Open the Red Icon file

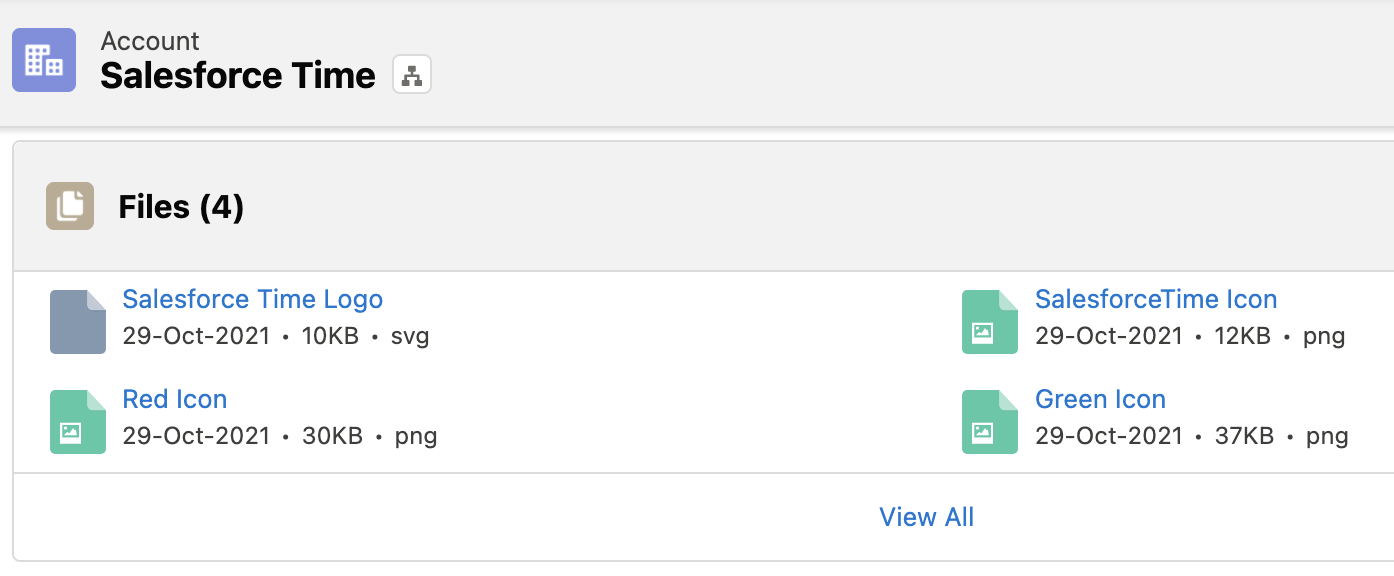[175, 399]
